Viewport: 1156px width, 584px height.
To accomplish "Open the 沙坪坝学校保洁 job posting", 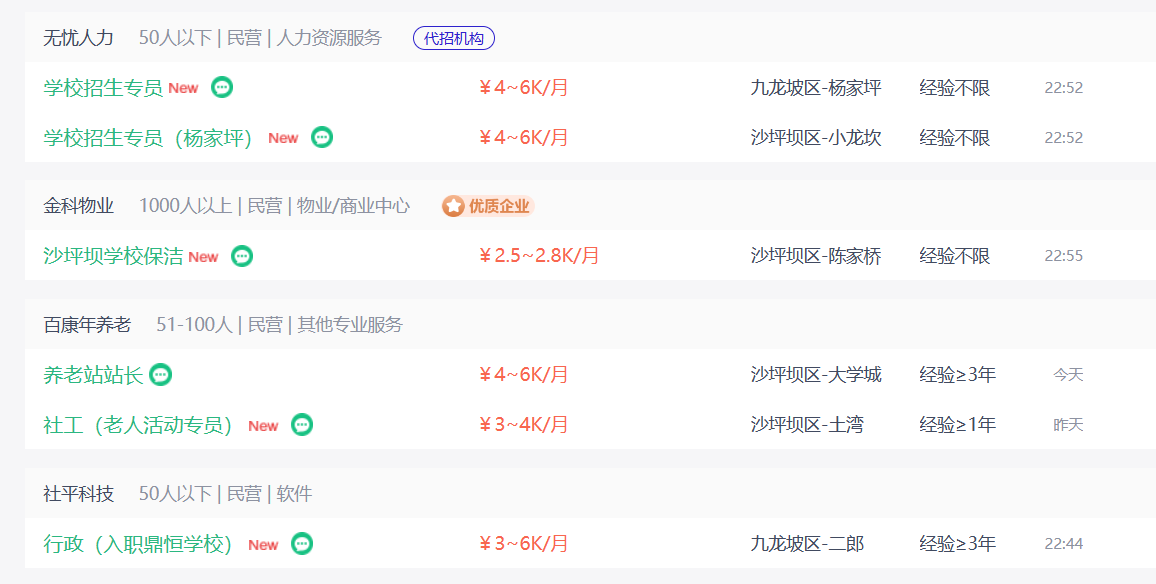I will pos(113,256).
